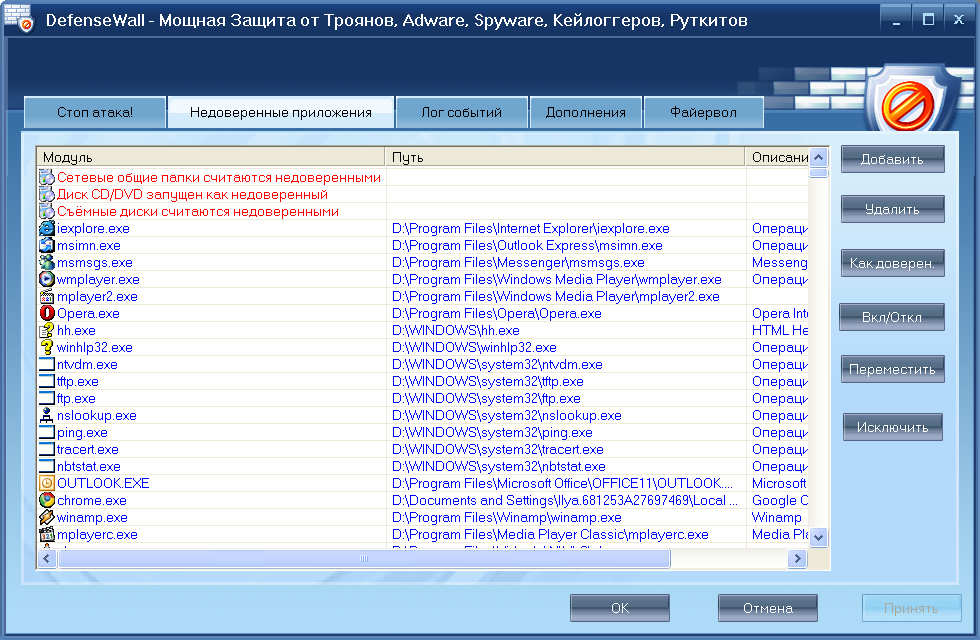Viewport: 980px width, 640px height.
Task: Click icon beside 'Сетевые общие папки' rule
Action: [x=47, y=178]
